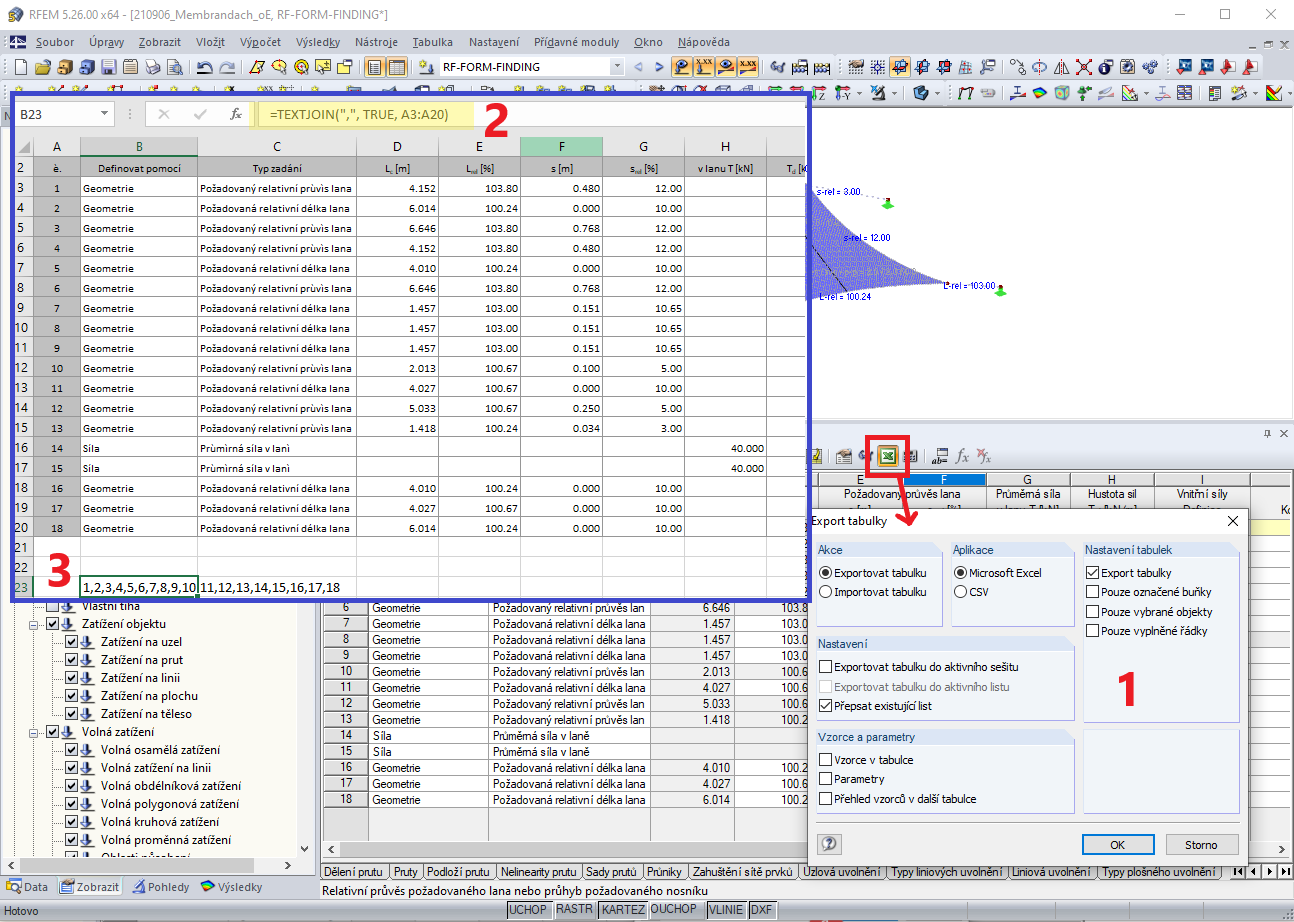Click the Excel formula bar with TEXTJOIN
The width and height of the screenshot is (1294, 922).
click(530, 114)
